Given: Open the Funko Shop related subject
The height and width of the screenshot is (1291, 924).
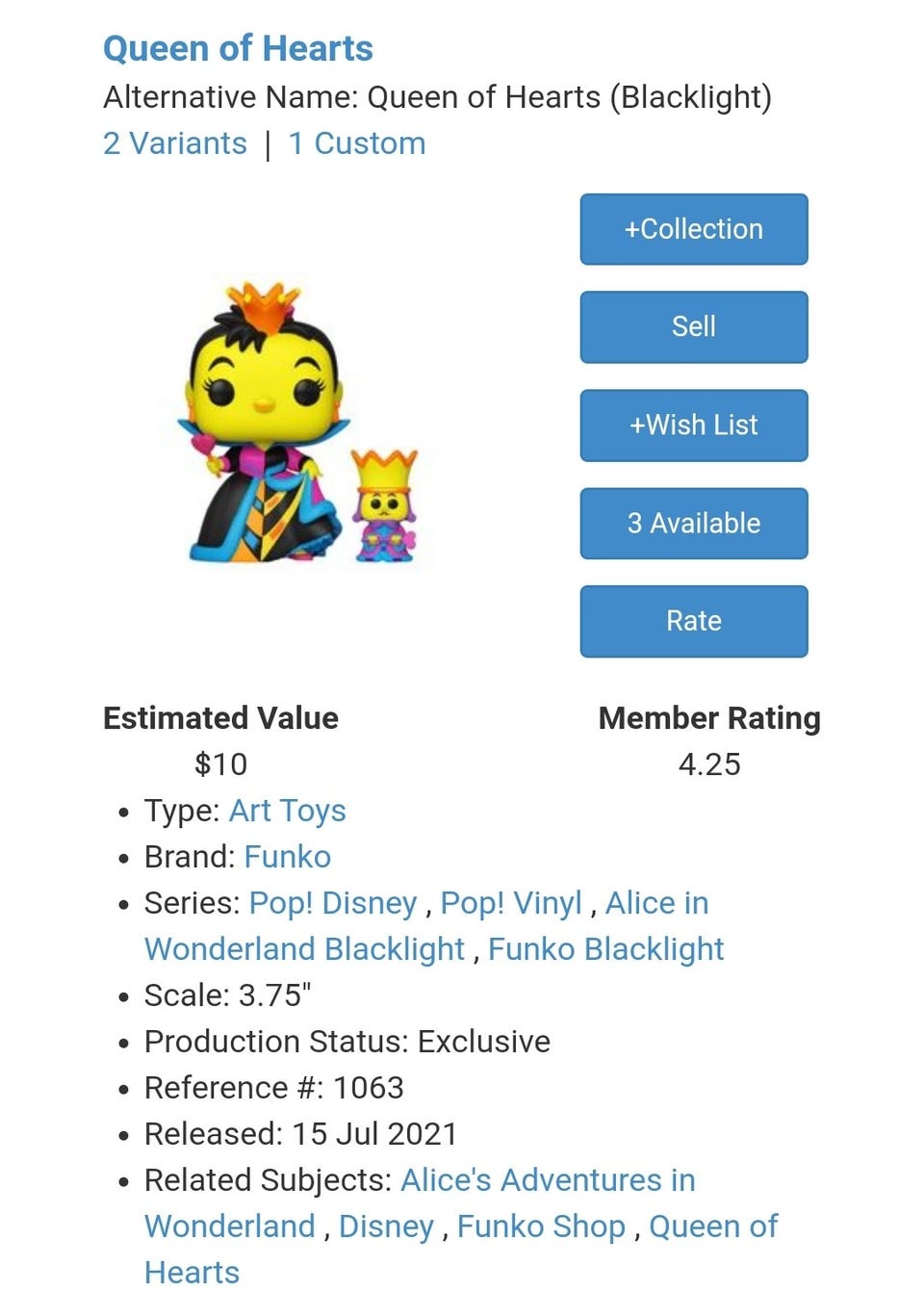Looking at the screenshot, I should pos(540,1226).
